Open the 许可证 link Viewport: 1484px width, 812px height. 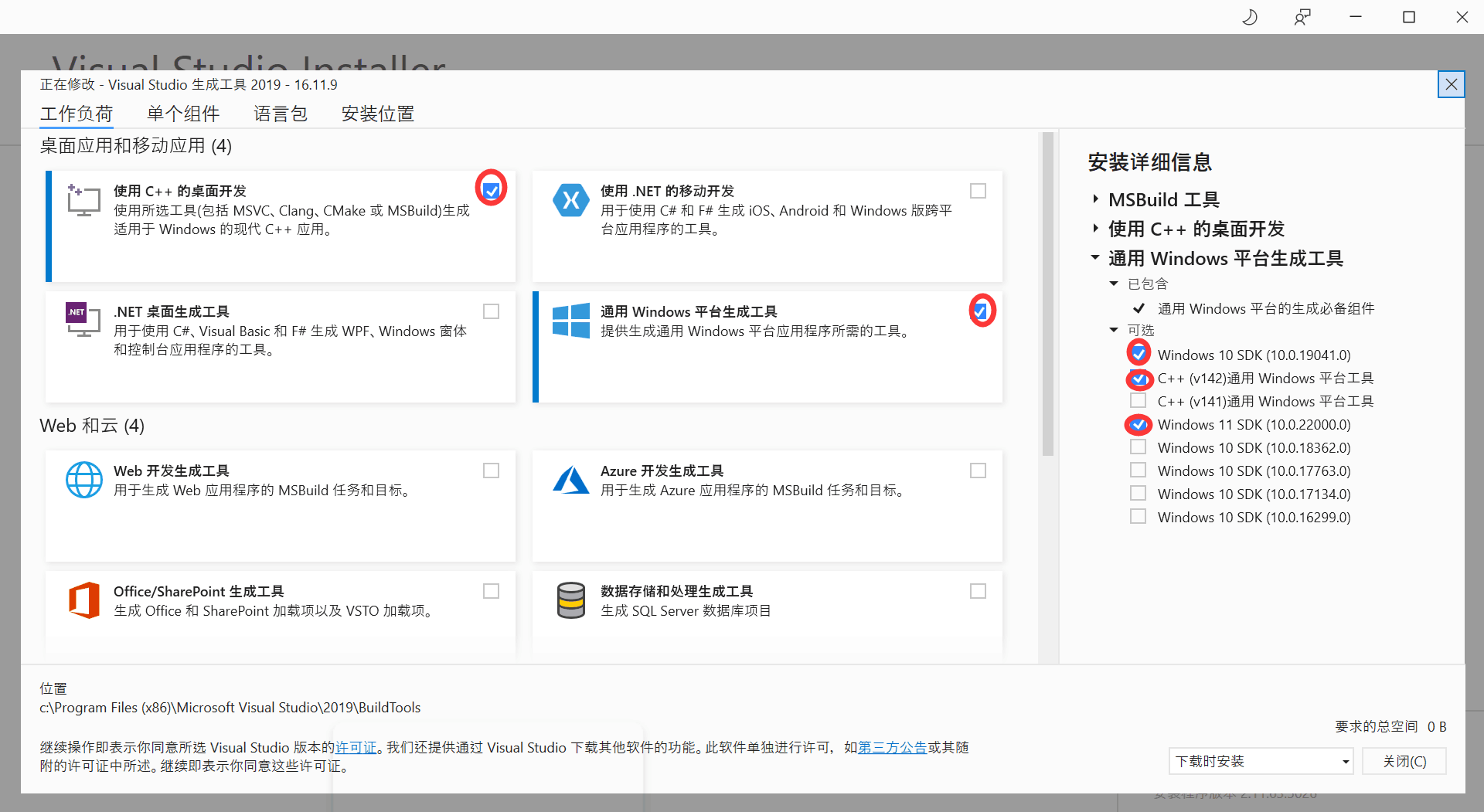click(356, 747)
